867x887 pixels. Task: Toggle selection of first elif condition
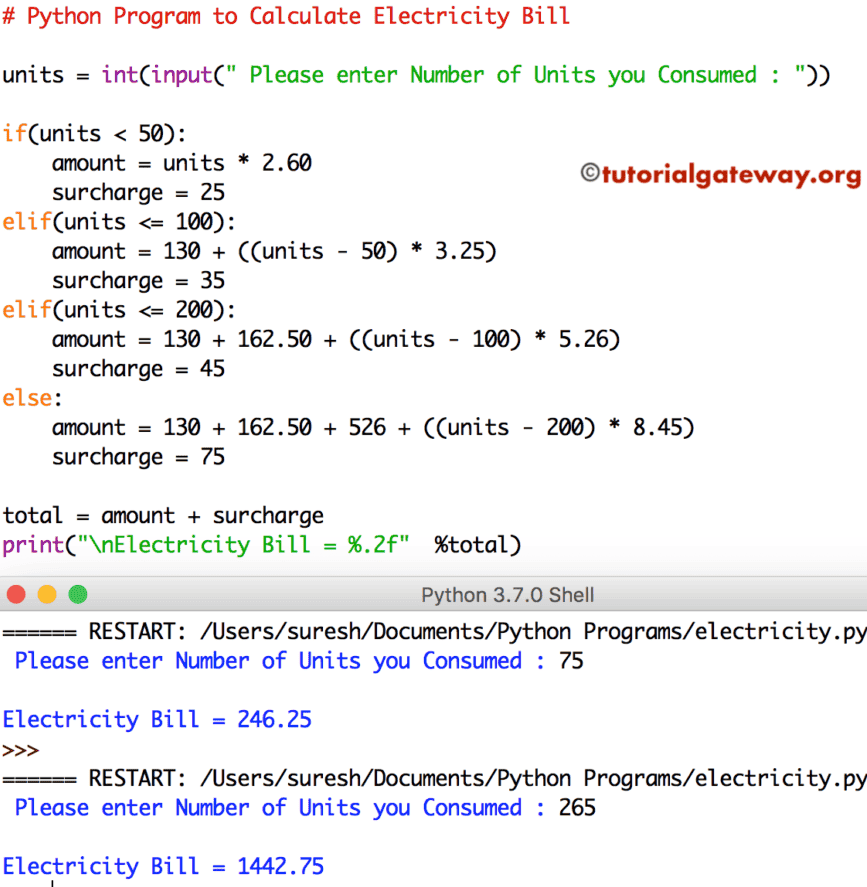point(120,221)
